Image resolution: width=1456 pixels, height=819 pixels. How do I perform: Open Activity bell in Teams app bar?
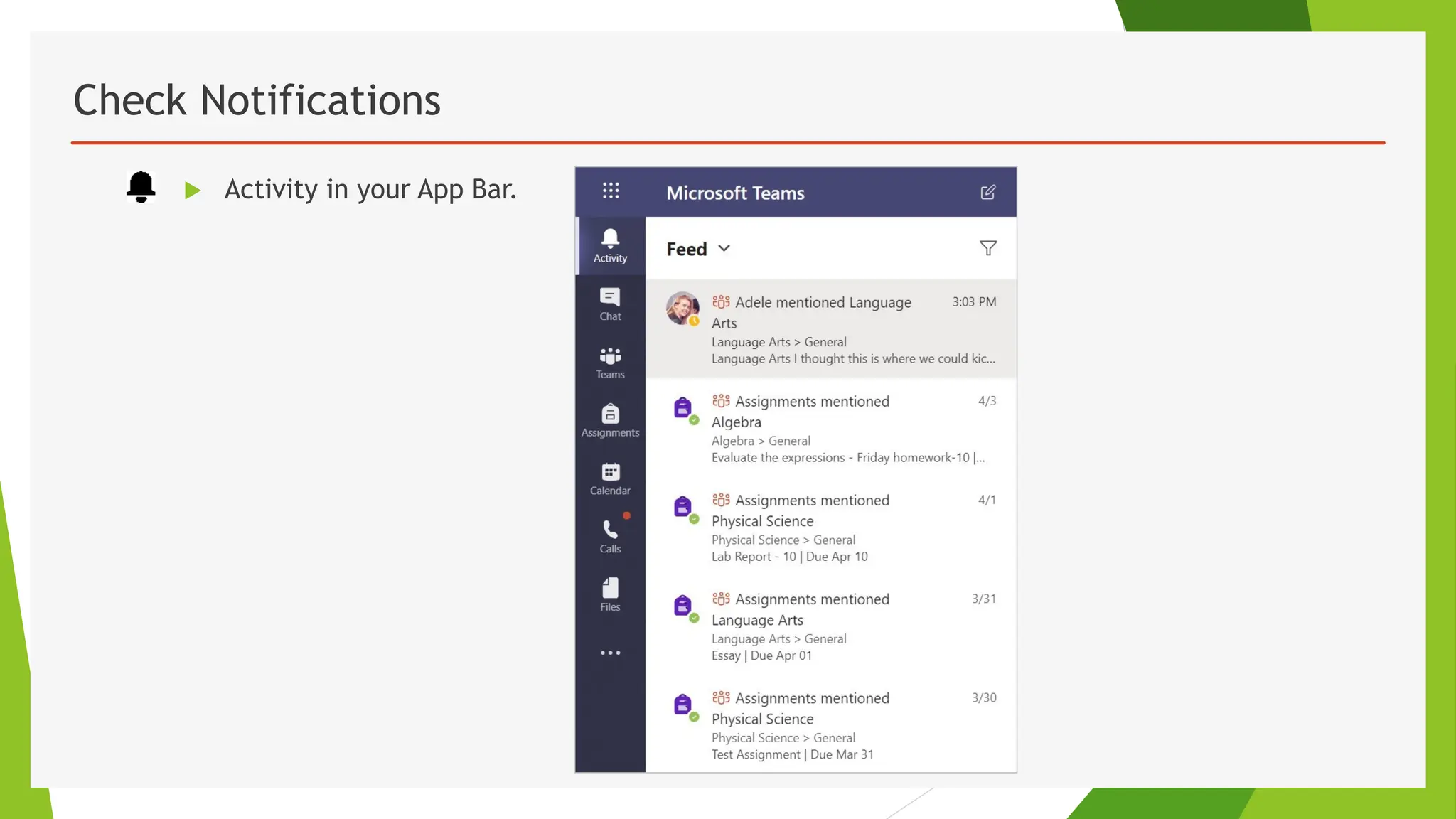(x=610, y=246)
